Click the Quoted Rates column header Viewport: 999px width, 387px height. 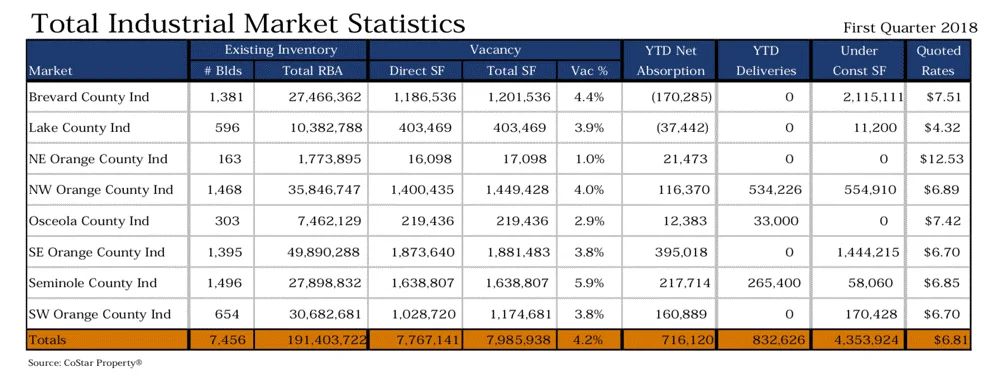pos(938,61)
